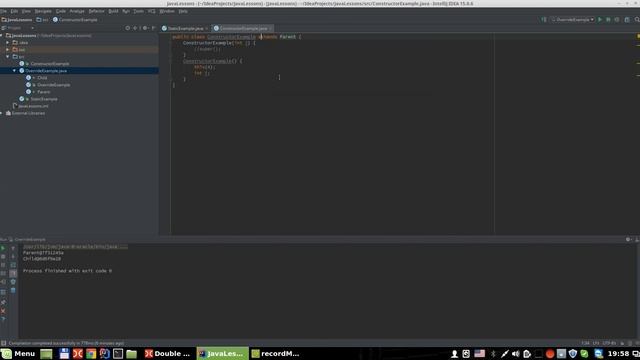This screenshot has width=640, height=360.
Task: Select JavaLessons.iml file in tree
Action: click(33, 106)
